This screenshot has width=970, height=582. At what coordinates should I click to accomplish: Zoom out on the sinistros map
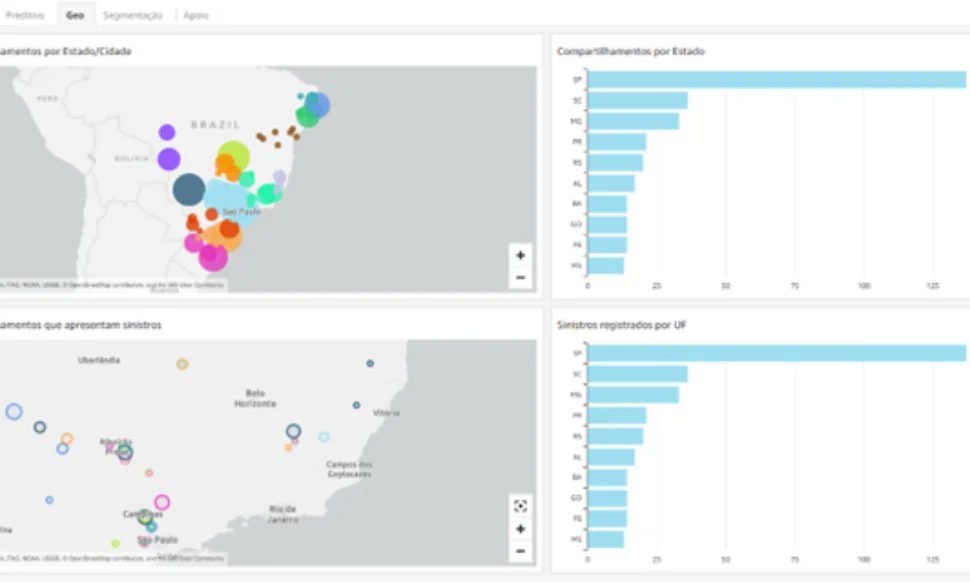point(520,550)
